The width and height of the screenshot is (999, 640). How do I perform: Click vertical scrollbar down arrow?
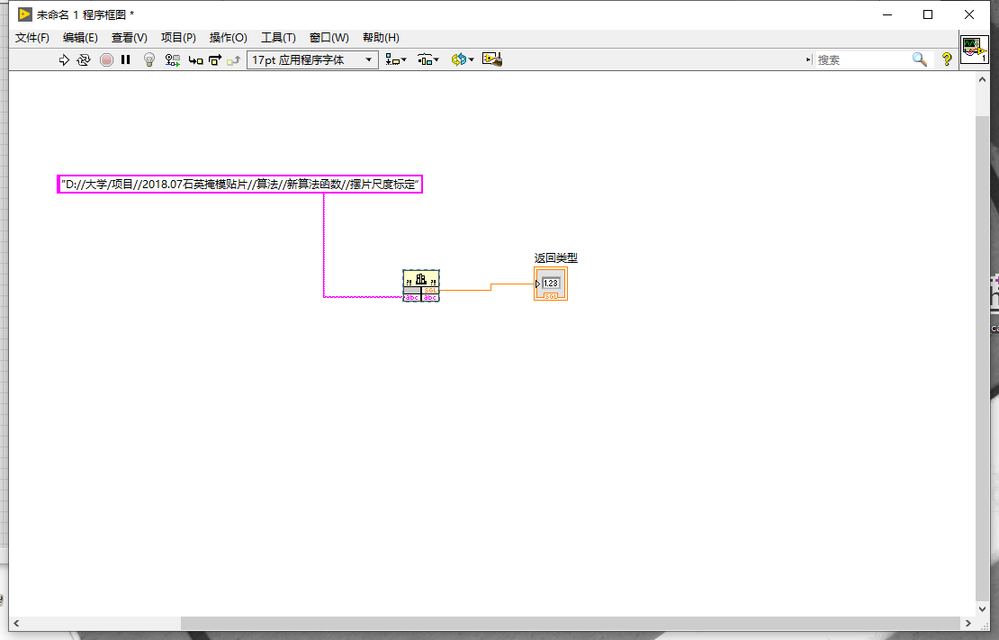coord(982,609)
